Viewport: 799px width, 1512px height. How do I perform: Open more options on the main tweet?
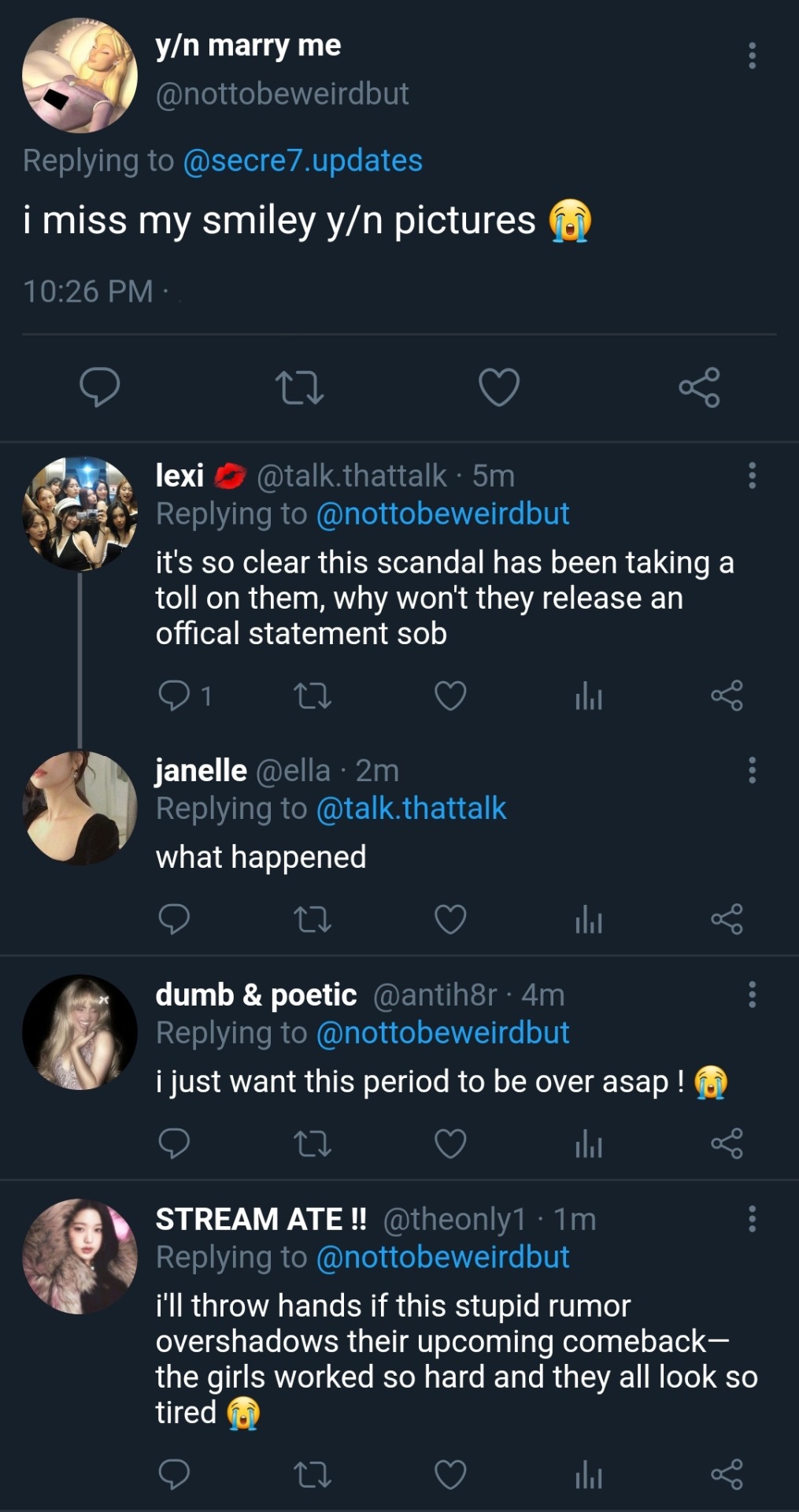[753, 55]
